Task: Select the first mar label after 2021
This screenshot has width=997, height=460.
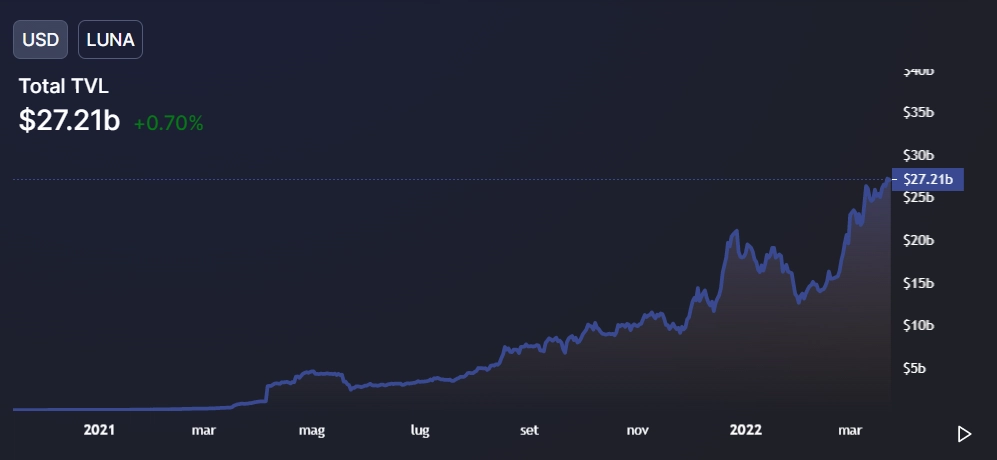Action: 204,431
